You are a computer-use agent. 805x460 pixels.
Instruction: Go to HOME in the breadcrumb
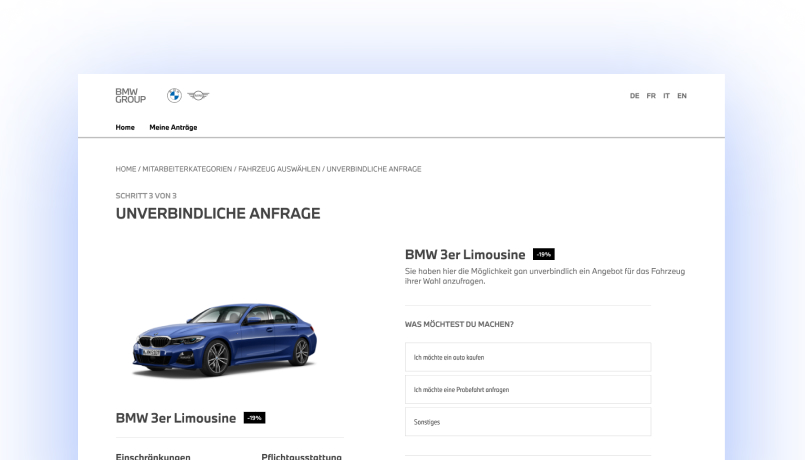pos(126,169)
